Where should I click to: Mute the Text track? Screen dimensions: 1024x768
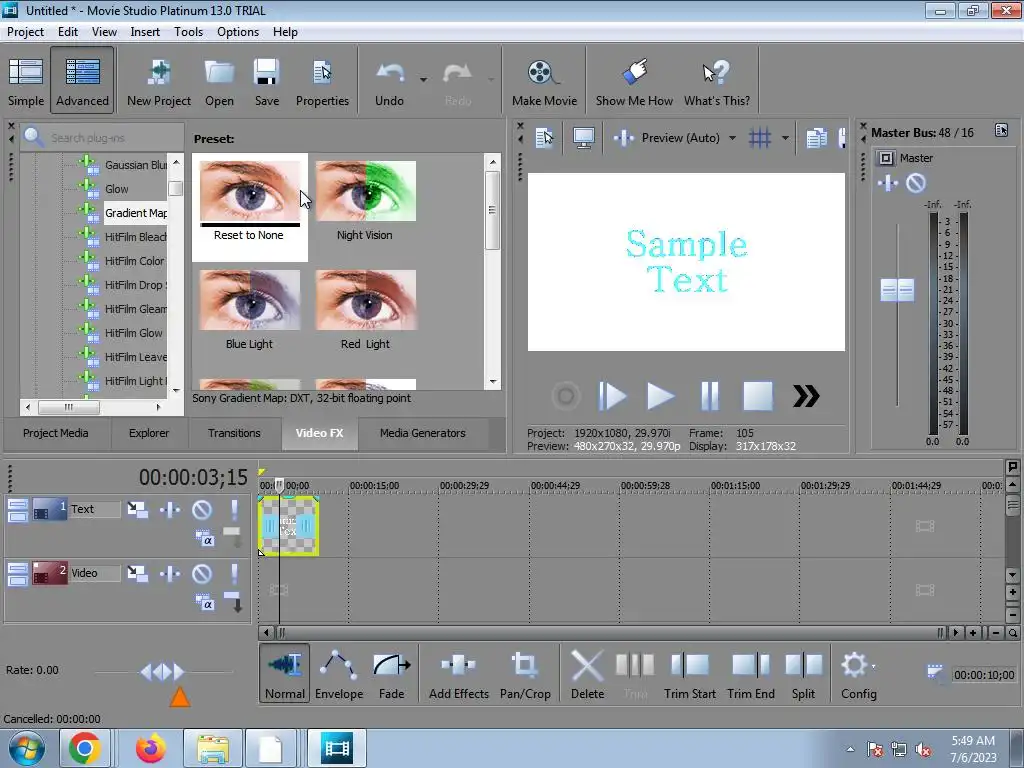tap(202, 509)
